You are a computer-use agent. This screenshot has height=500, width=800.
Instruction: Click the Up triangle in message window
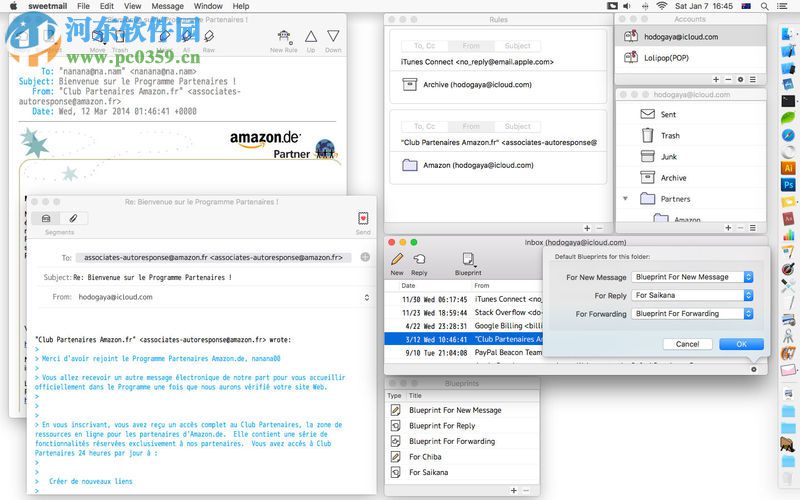311,36
